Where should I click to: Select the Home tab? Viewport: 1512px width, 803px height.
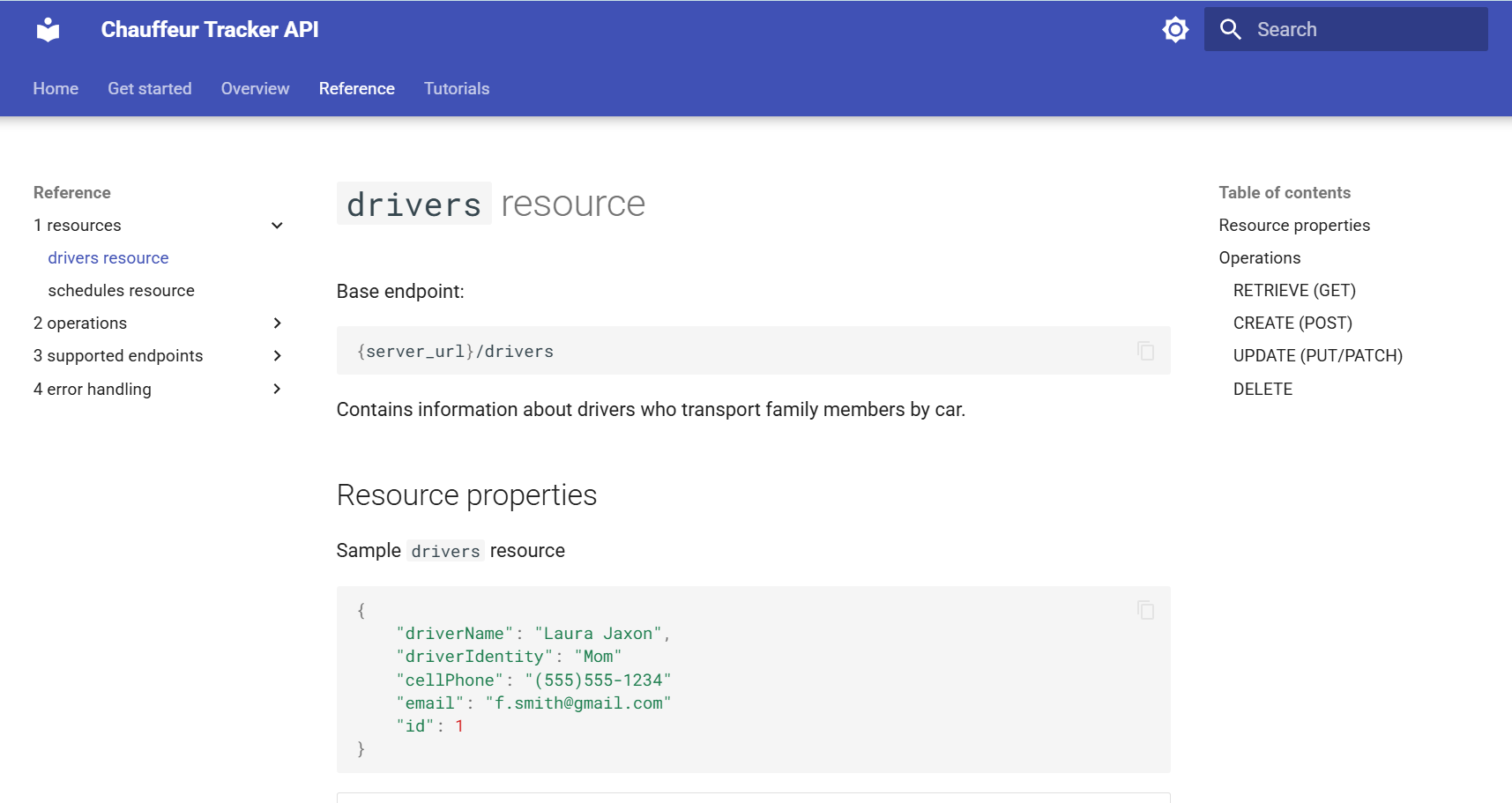56,89
